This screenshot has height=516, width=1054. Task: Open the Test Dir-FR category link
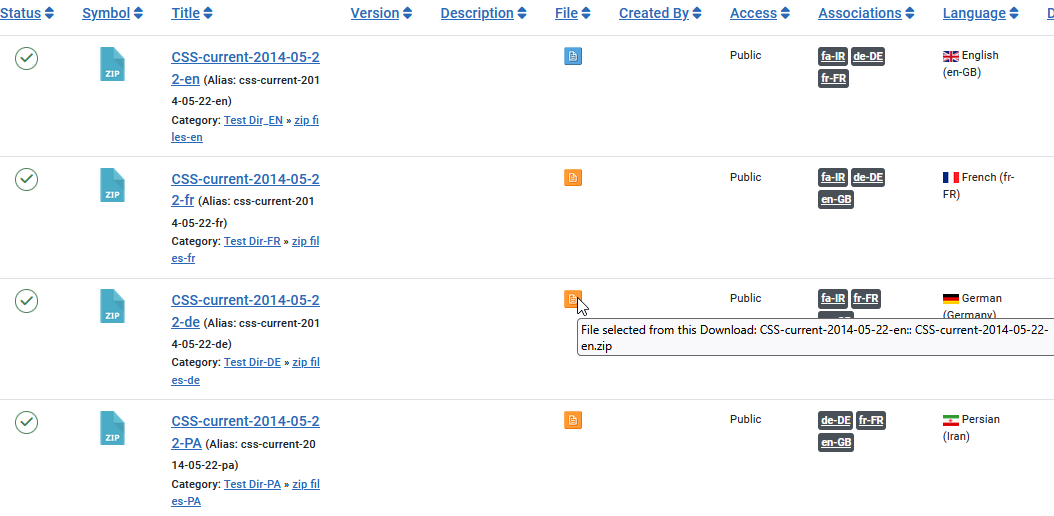click(x=252, y=241)
